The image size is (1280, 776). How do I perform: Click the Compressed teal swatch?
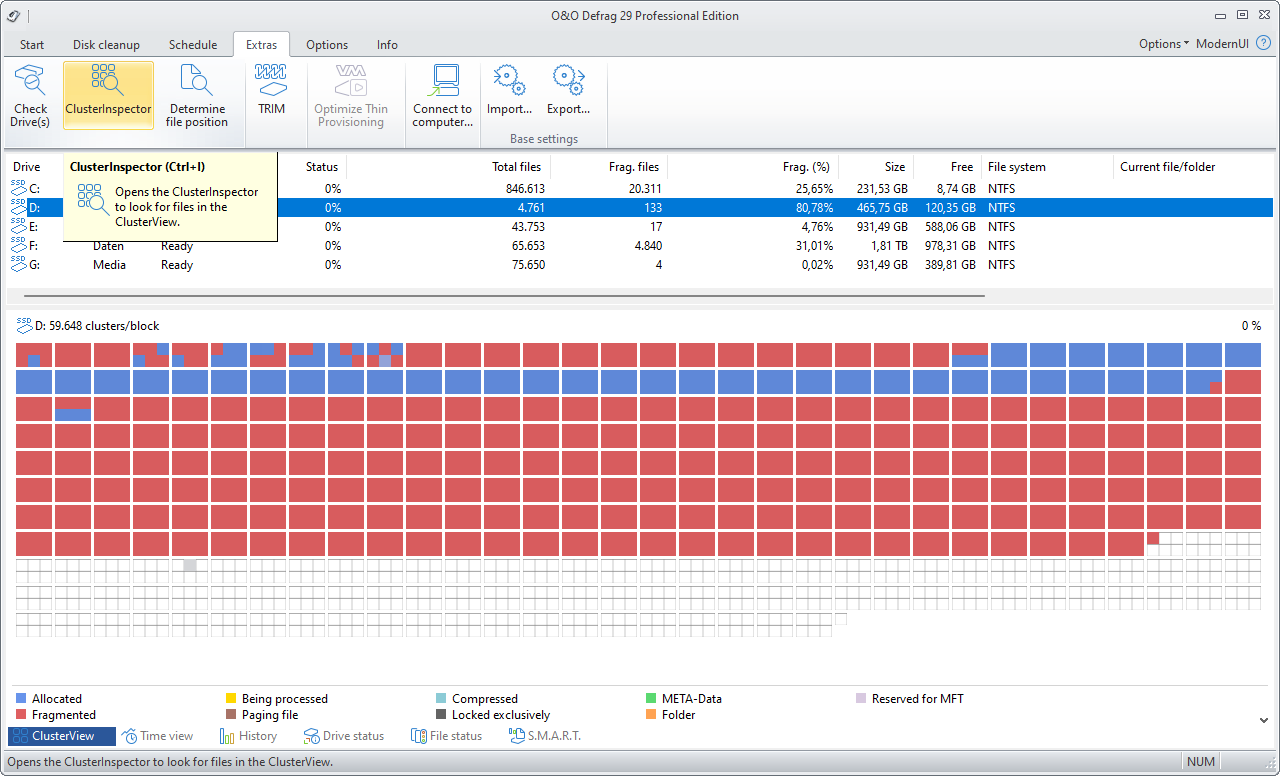point(441,699)
